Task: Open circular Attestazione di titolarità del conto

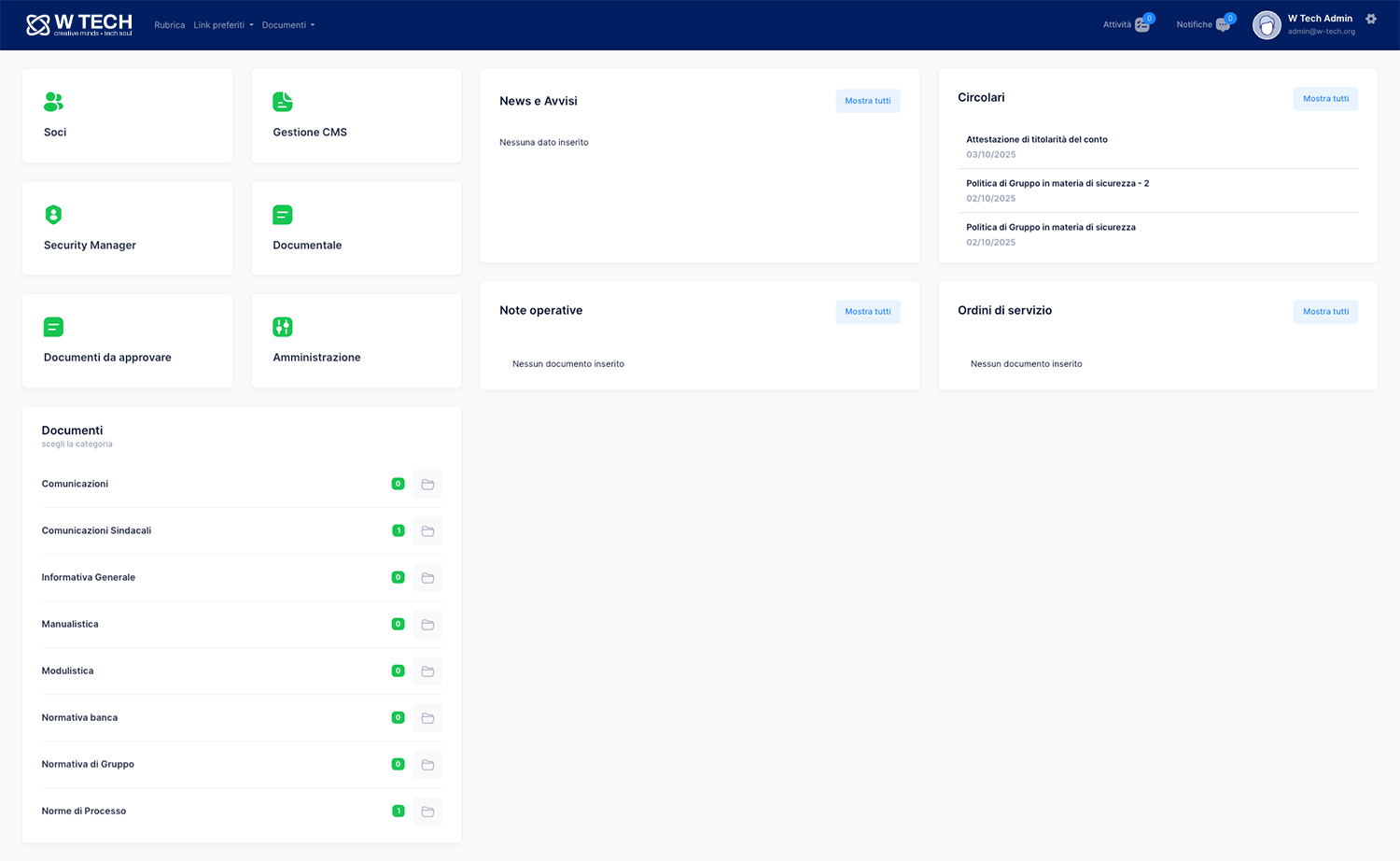Action: coord(1036,139)
